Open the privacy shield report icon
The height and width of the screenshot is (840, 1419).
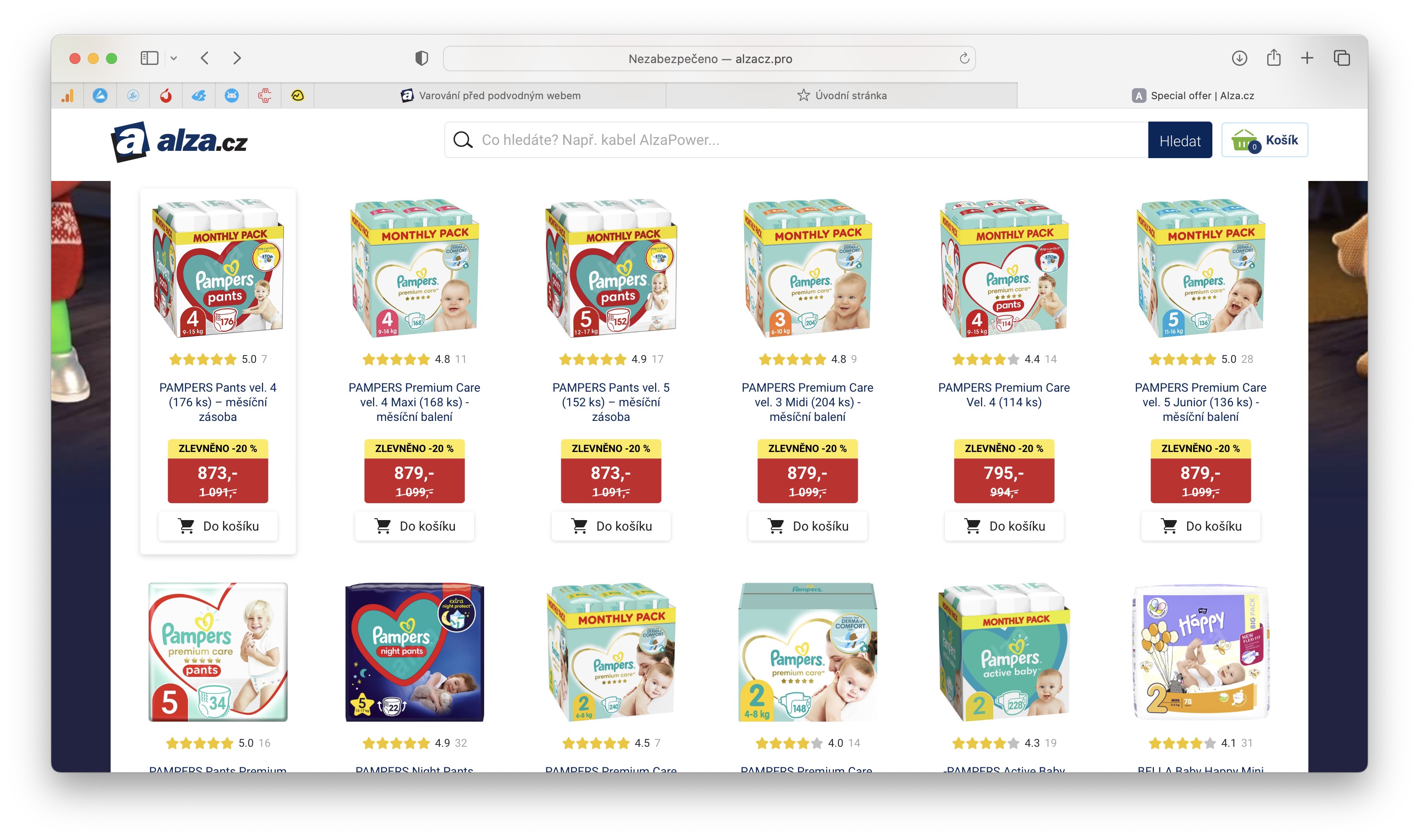(421, 58)
